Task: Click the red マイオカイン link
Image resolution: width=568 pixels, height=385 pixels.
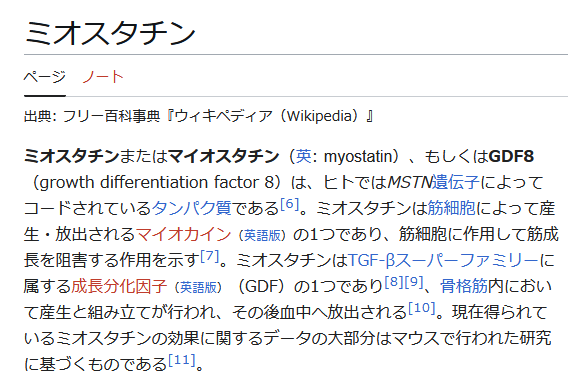Action: point(183,234)
